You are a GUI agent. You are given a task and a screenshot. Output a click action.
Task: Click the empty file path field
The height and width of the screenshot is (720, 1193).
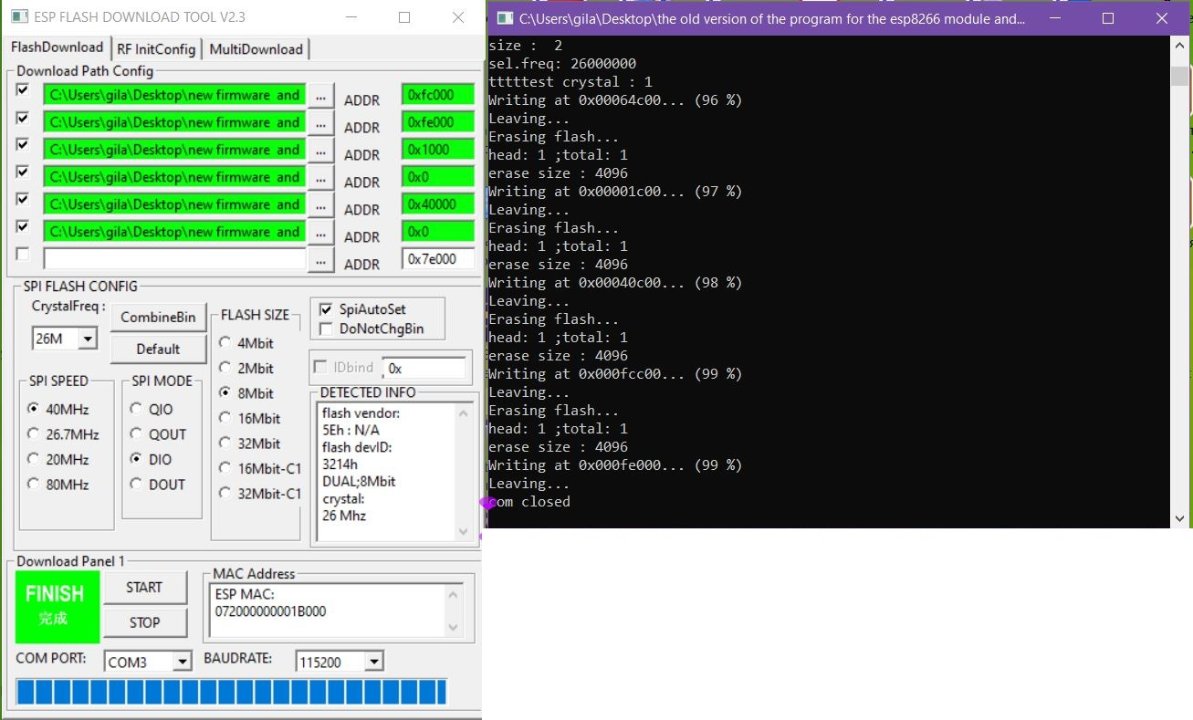(174, 259)
